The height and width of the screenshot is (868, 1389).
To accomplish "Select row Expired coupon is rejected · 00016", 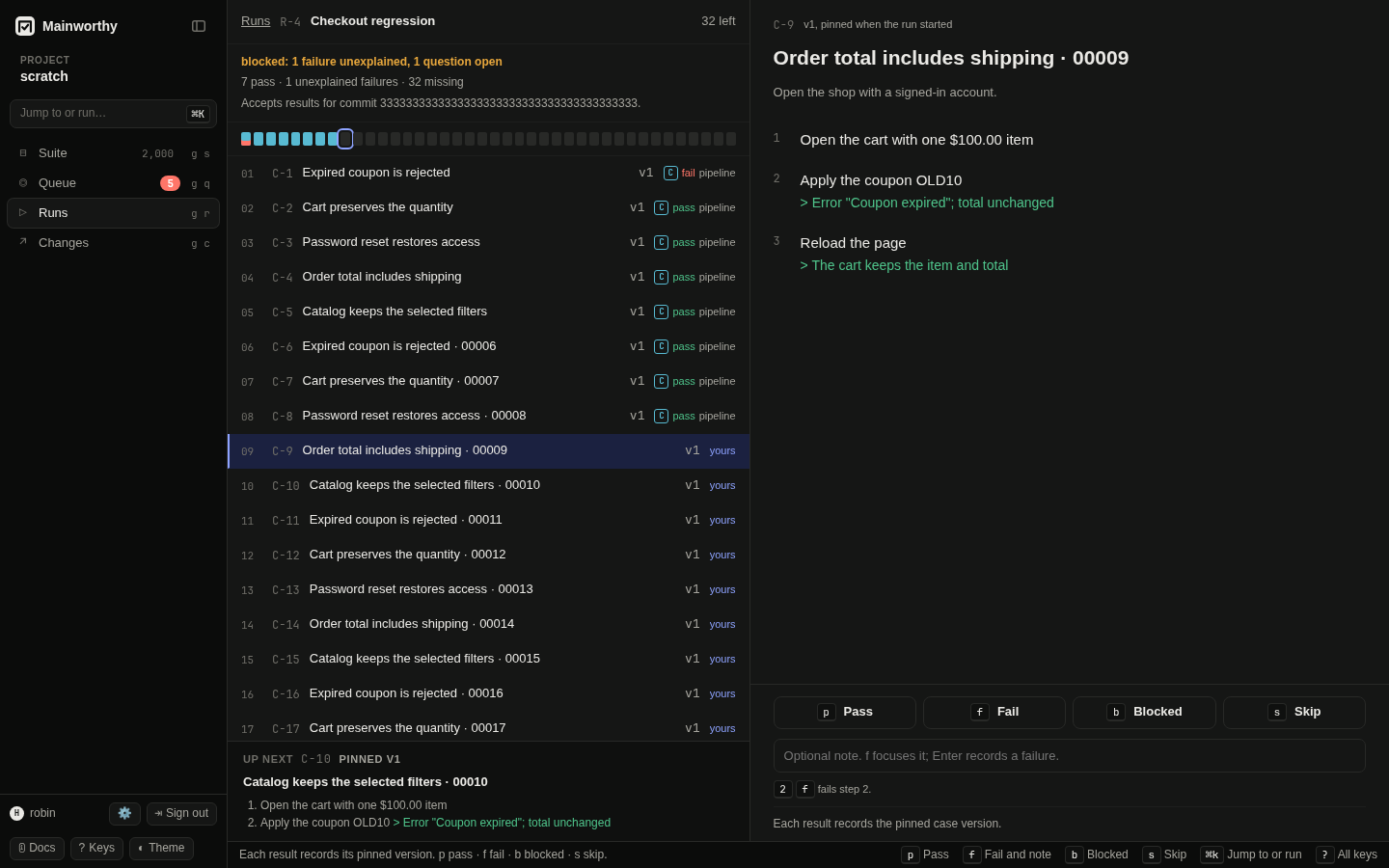I will pyautogui.click(x=488, y=694).
